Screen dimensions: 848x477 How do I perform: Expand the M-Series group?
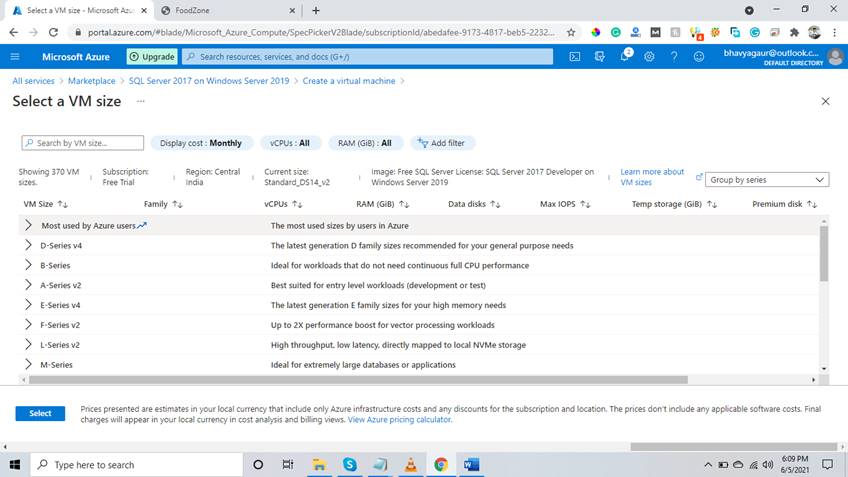click(x=28, y=365)
